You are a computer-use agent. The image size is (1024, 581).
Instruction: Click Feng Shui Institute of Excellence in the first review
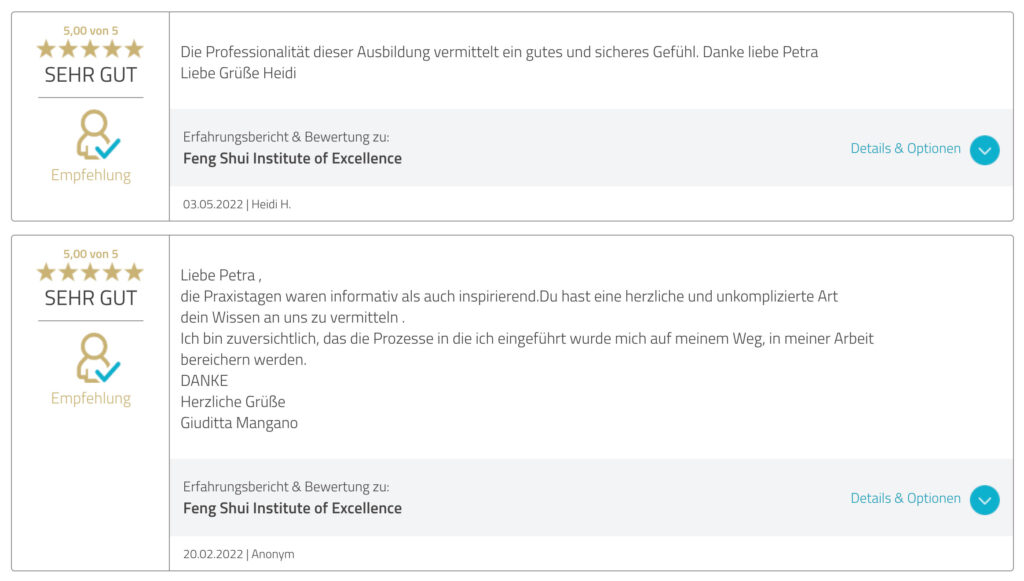292,159
